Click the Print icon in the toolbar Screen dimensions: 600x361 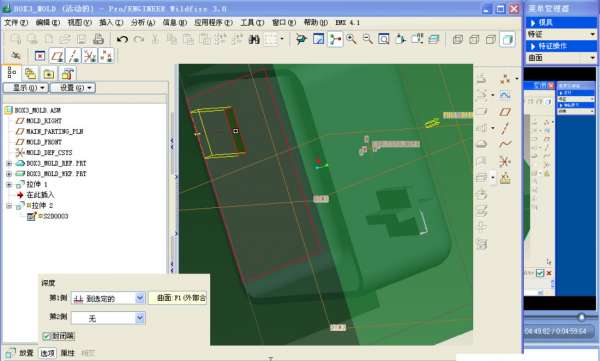pyautogui.click(x=98, y=39)
